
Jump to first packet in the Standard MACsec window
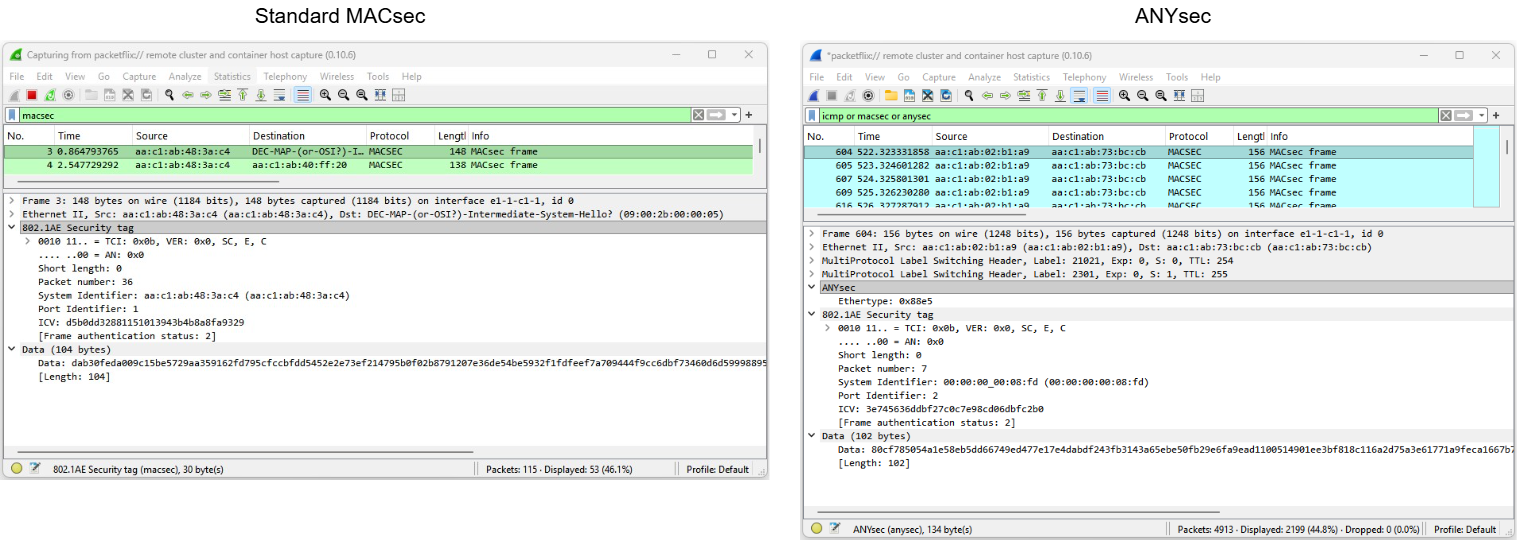(243, 95)
